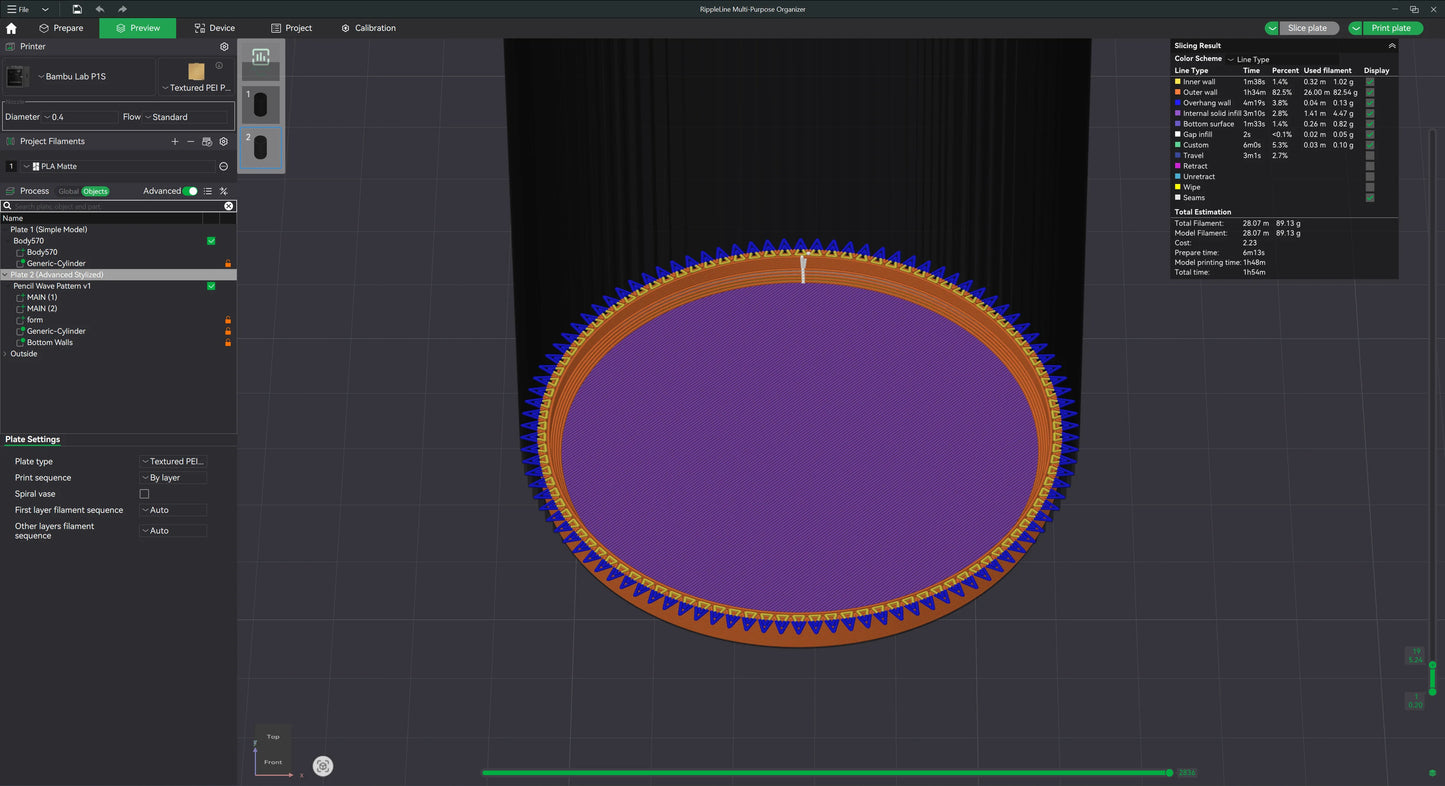The width and height of the screenshot is (1445, 786).
Task: Click the Slice plate button
Action: [x=1308, y=28]
